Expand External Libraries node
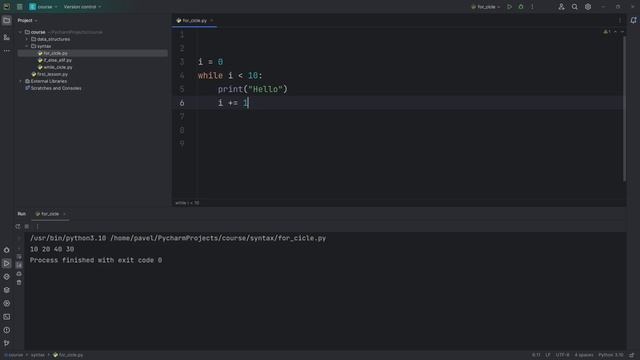 coord(20,81)
